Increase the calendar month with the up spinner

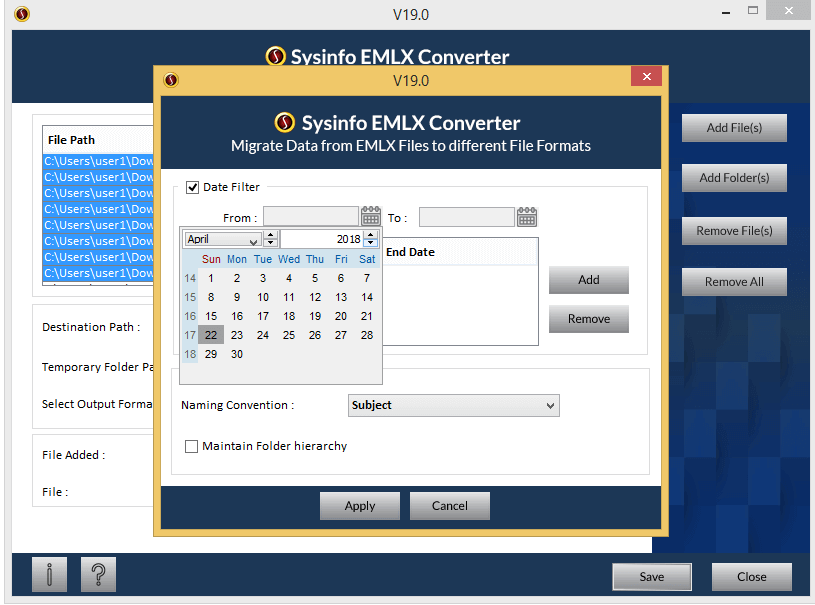tap(270, 235)
